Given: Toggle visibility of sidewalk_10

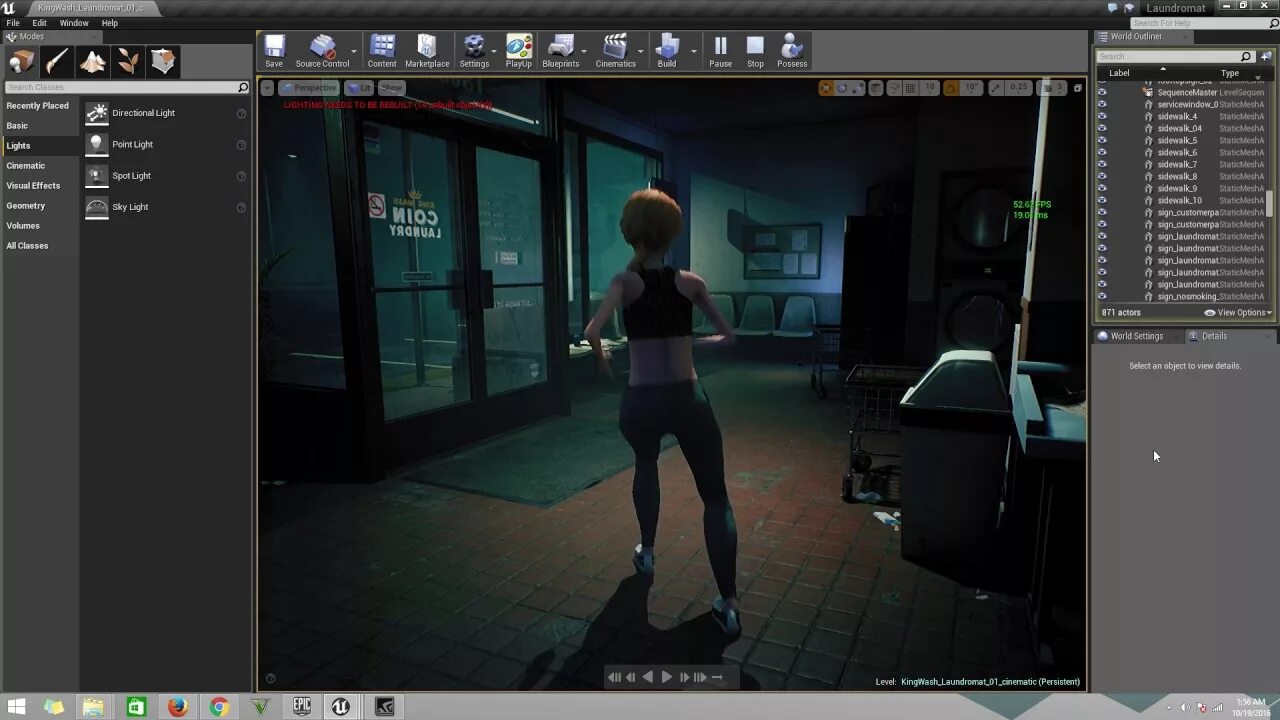Looking at the screenshot, I should click(1102, 200).
